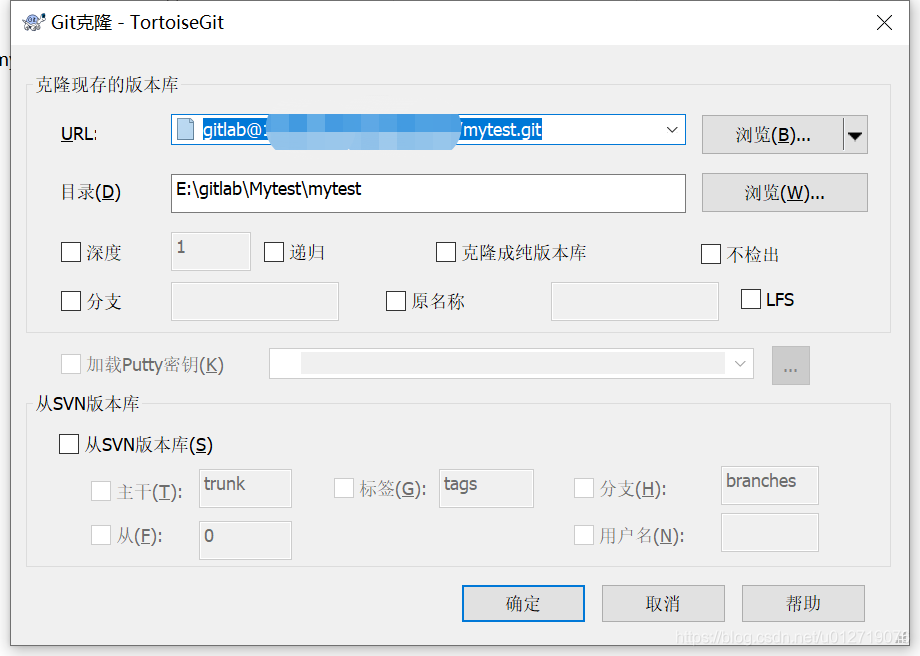Toggle the 主干(T) trunk checkbox
The height and width of the screenshot is (656, 920).
click(x=101, y=491)
